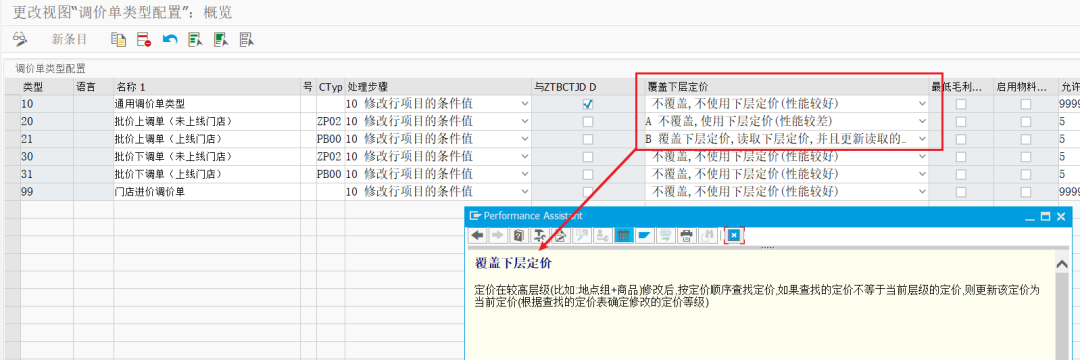Click the binoculars find icon in Performance Assistant
Screen dimensions: 1080x360
click(706, 235)
